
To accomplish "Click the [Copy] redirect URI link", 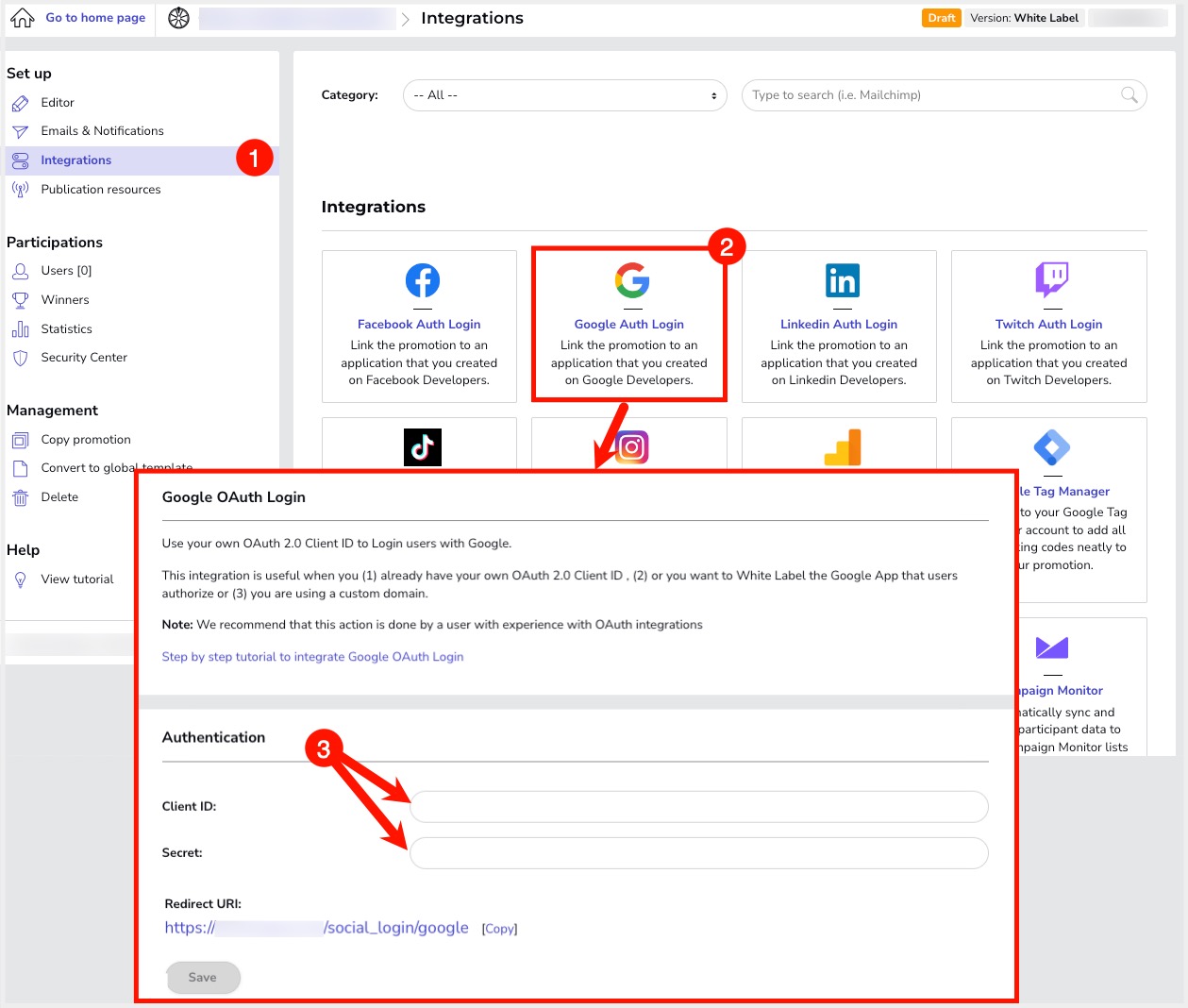I will coord(499,929).
